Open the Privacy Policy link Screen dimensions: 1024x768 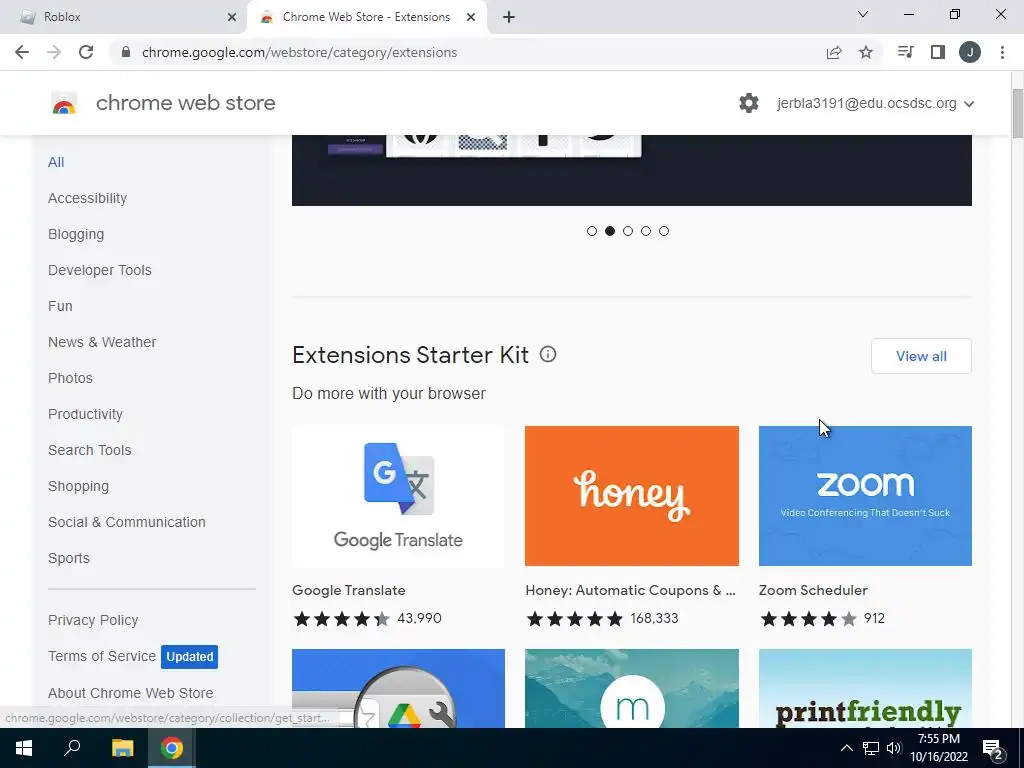point(93,620)
